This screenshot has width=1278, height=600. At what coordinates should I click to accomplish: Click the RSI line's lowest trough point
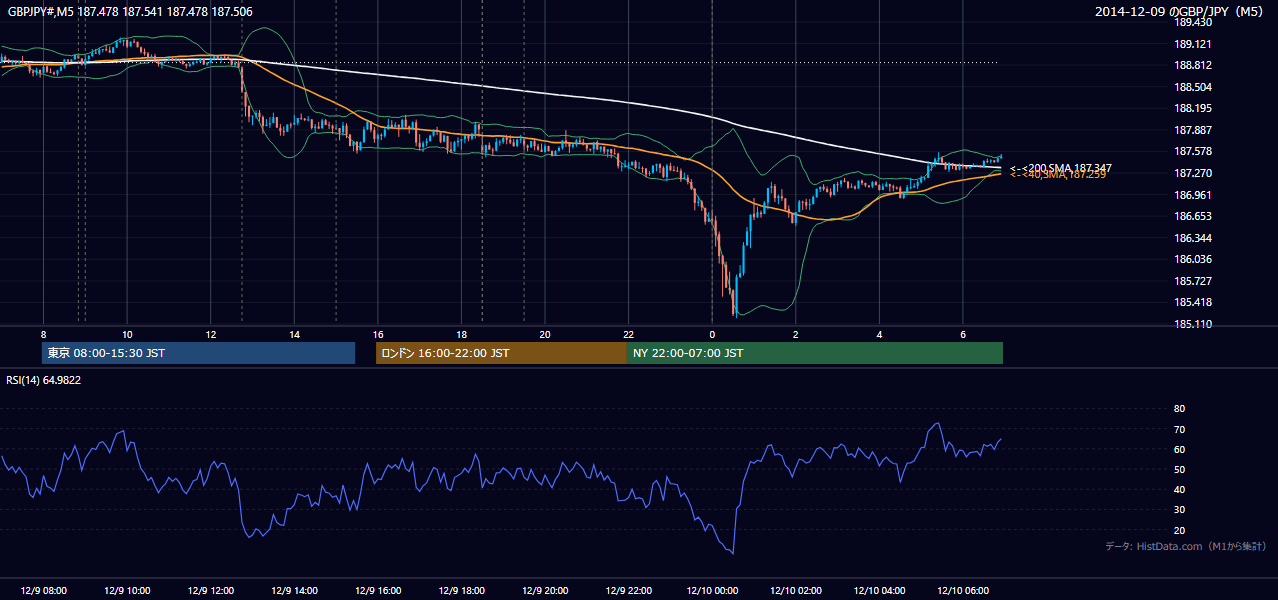click(x=733, y=553)
